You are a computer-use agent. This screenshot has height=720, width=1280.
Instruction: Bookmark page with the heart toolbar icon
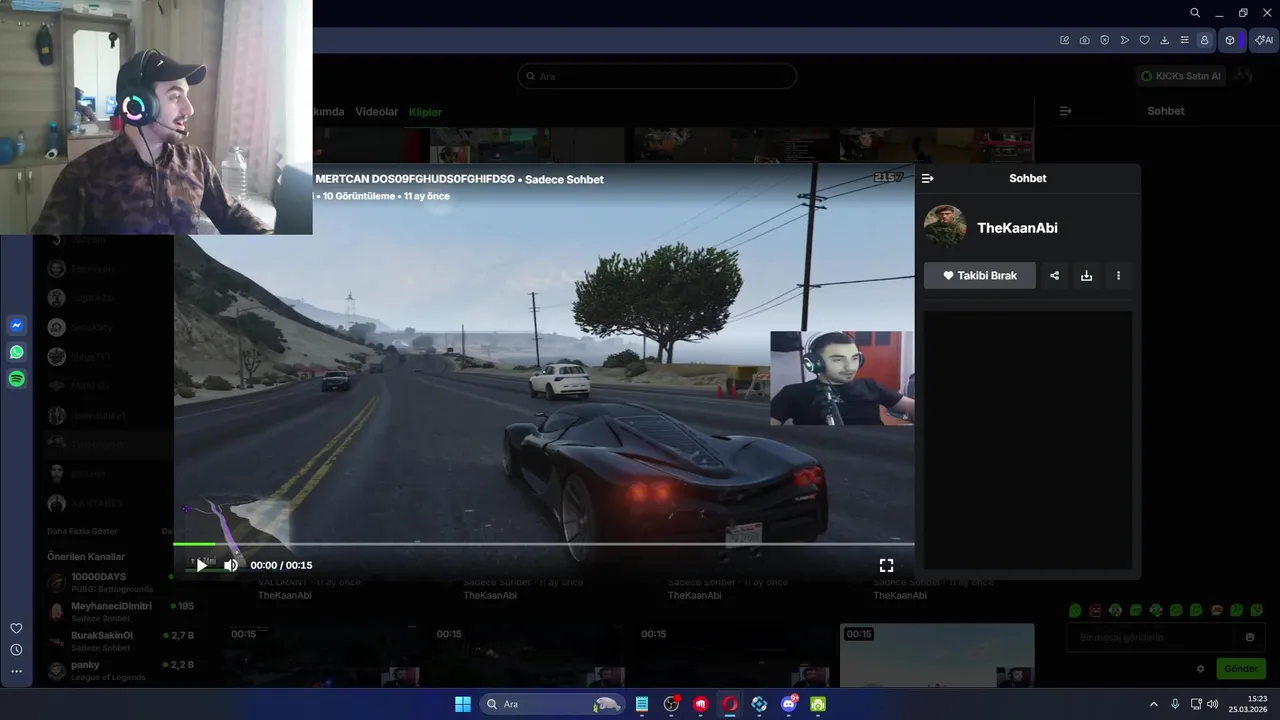[1144, 40]
